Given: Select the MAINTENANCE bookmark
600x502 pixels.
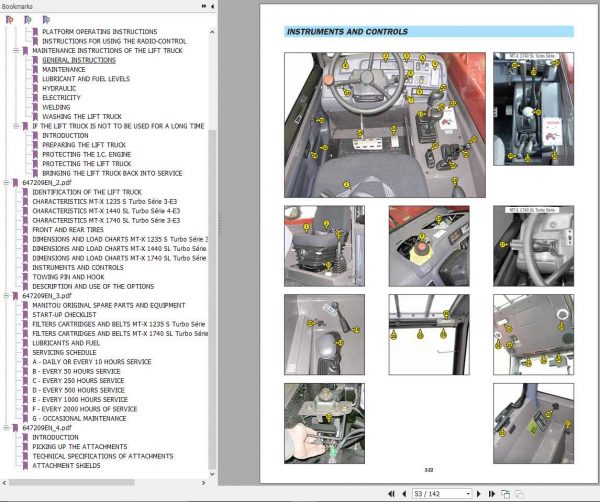Looking at the screenshot, I should coord(64,69).
